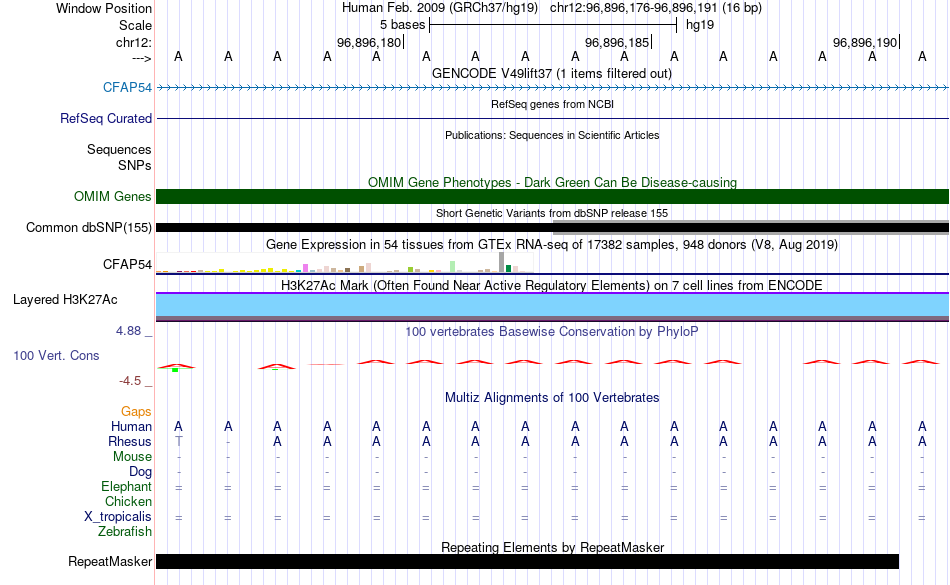Click the tall gray GTEx expression bar

502,262
